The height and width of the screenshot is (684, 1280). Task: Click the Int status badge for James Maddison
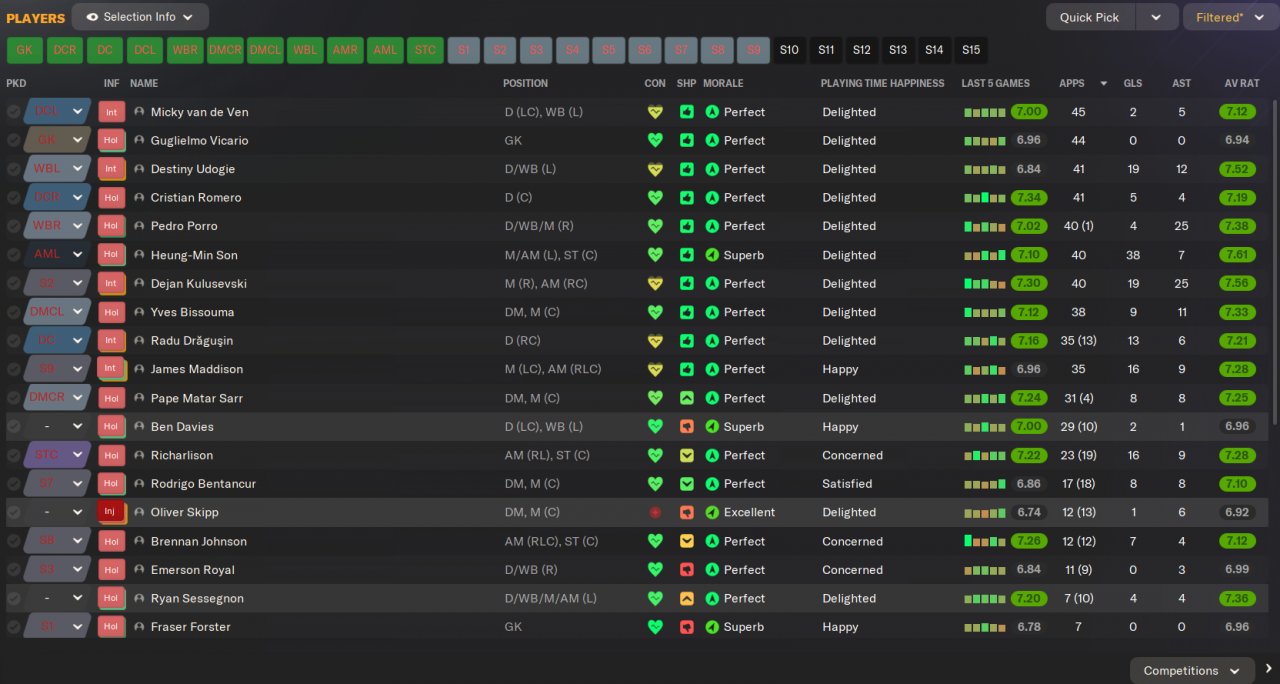point(111,369)
